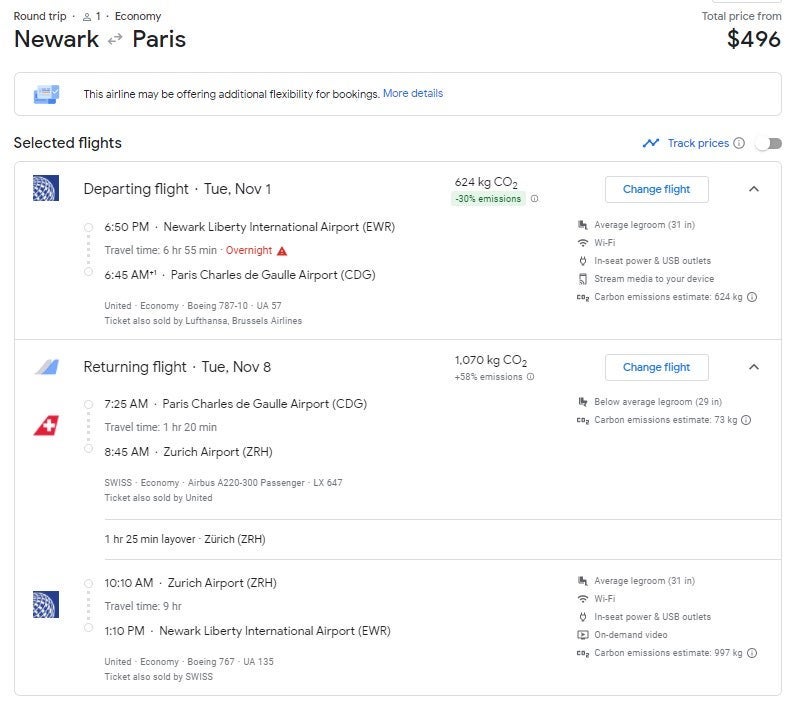Enable the Track prices toggle

(x=768, y=143)
